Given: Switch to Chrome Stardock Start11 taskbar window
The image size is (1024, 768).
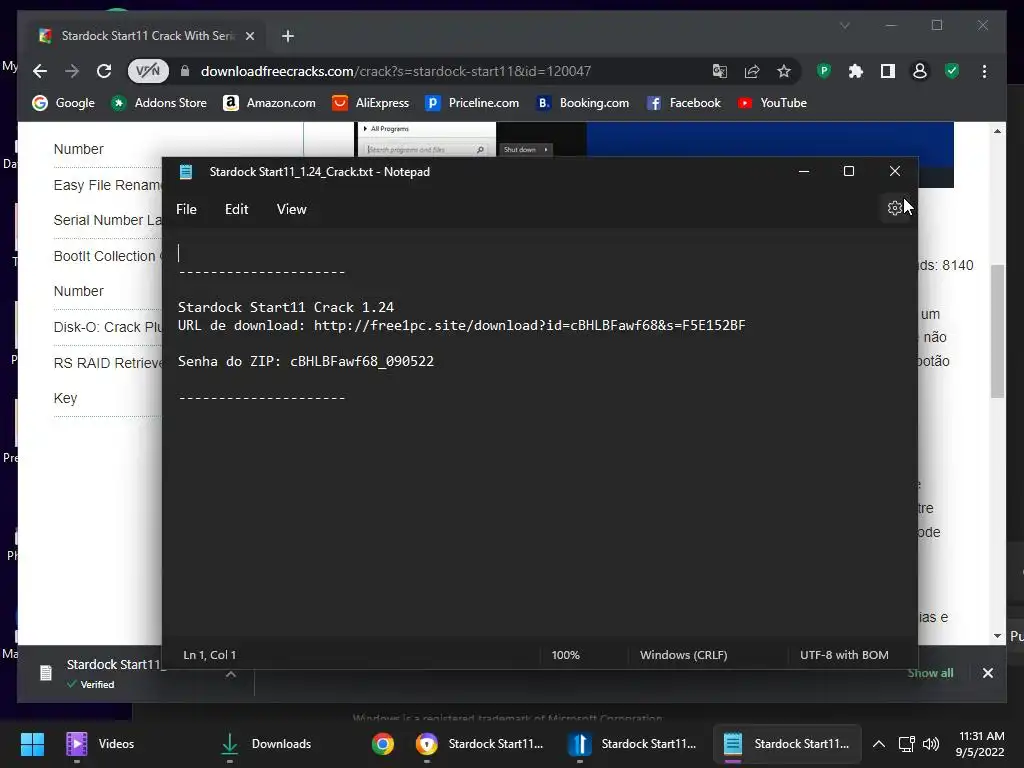Looking at the screenshot, I should click(x=480, y=744).
